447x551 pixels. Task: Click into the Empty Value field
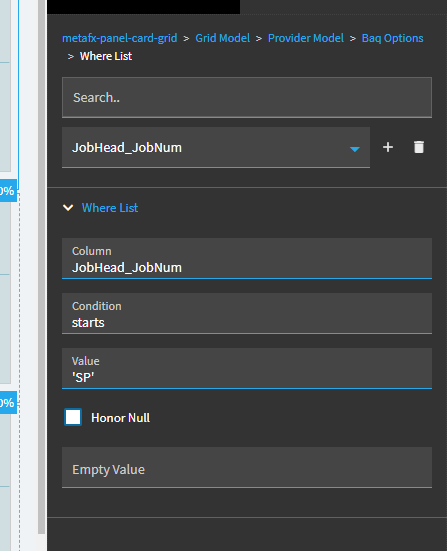coord(247,467)
